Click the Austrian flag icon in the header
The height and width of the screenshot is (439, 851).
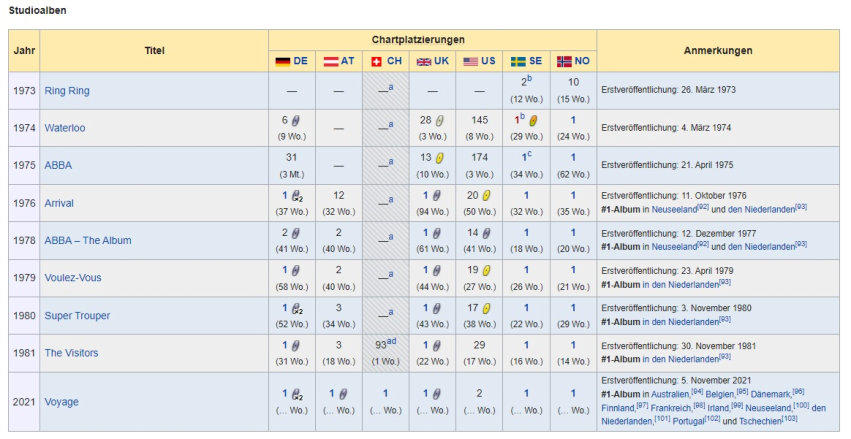[x=331, y=61]
